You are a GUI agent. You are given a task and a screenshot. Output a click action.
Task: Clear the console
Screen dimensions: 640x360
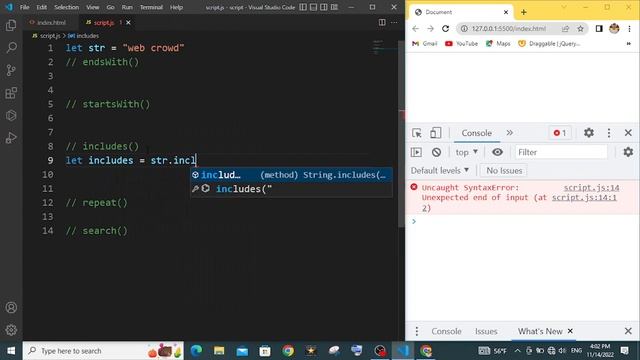tap(436, 152)
